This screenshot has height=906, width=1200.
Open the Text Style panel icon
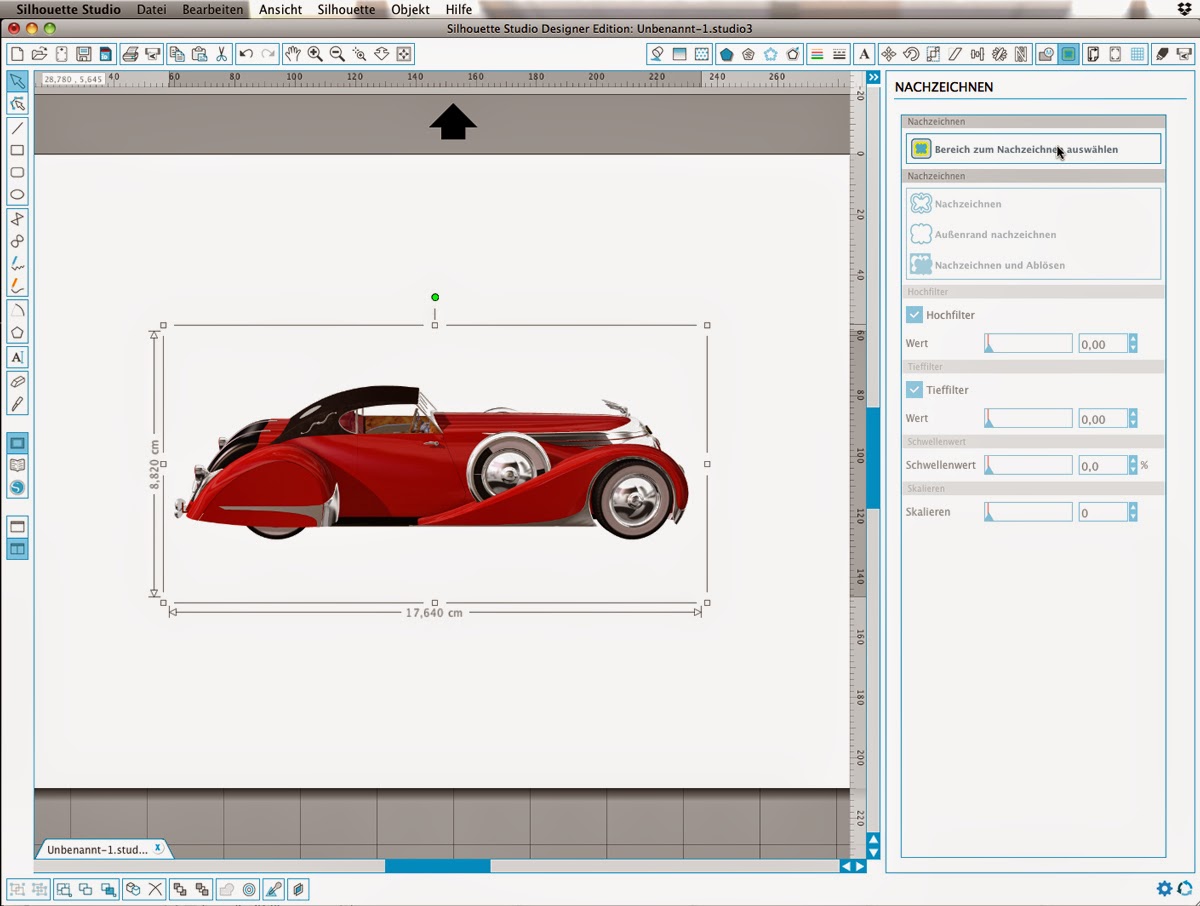tap(864, 54)
